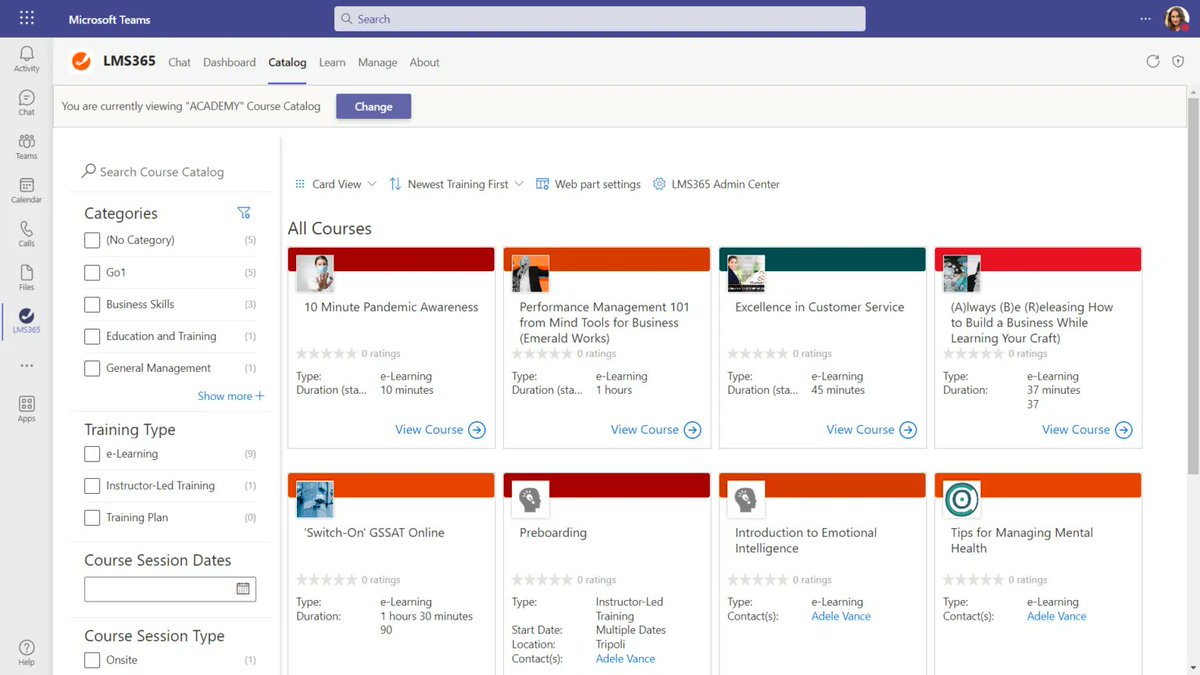
Task: Open the calendar picker under Course Session Dates
Action: tap(243, 589)
